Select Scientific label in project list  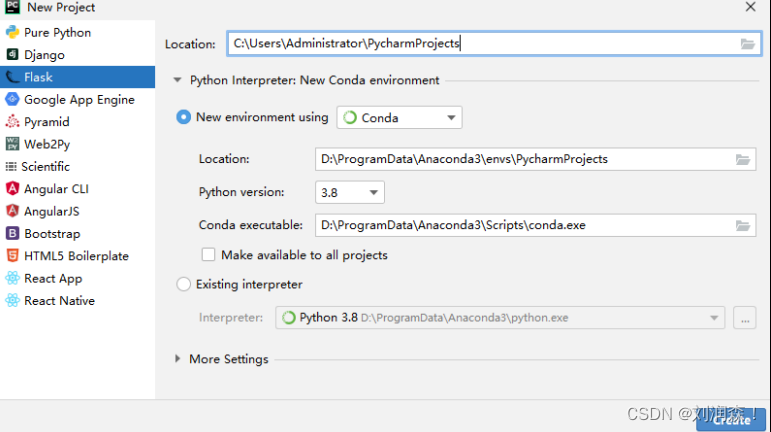click(46, 167)
